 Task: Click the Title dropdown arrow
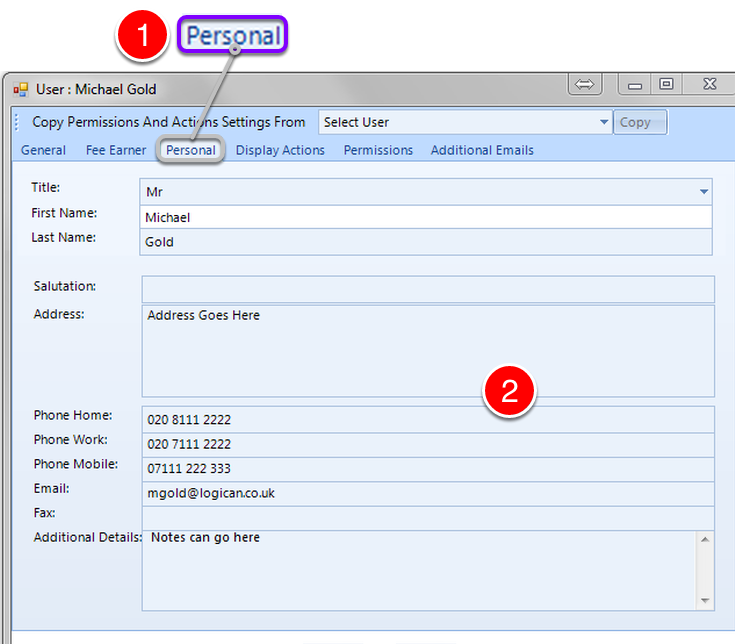tap(704, 192)
